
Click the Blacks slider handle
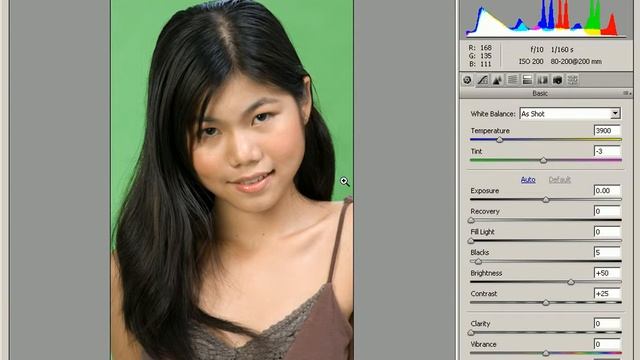click(478, 262)
